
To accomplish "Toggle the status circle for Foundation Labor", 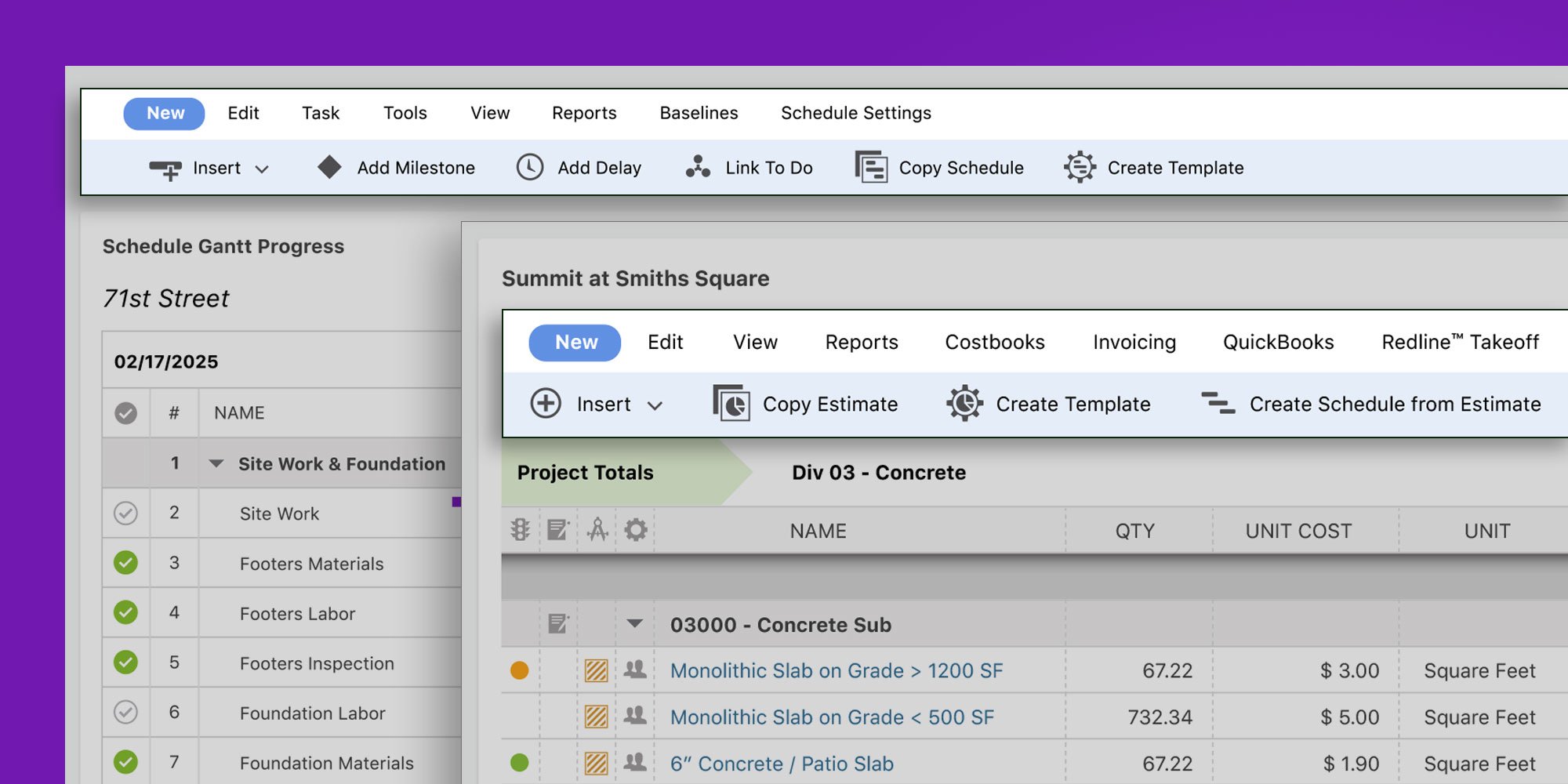I will [x=125, y=713].
